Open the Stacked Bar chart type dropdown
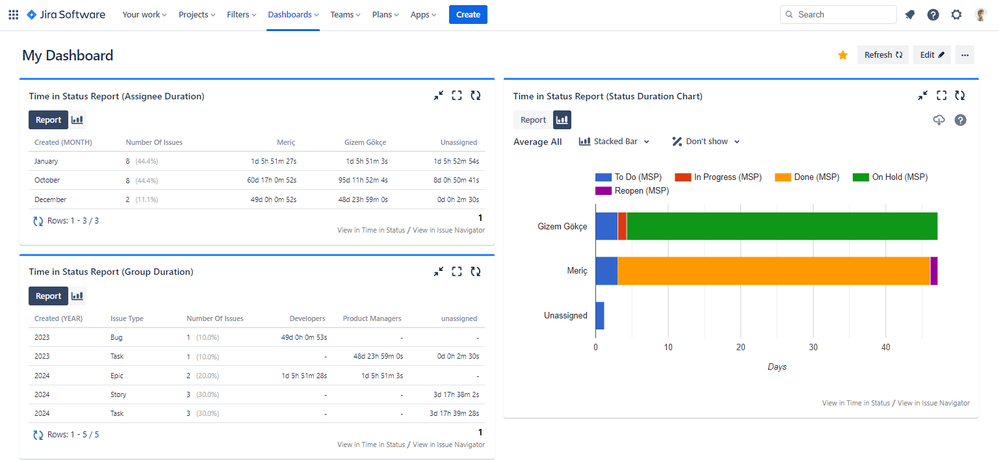The height and width of the screenshot is (460, 999). tap(614, 142)
